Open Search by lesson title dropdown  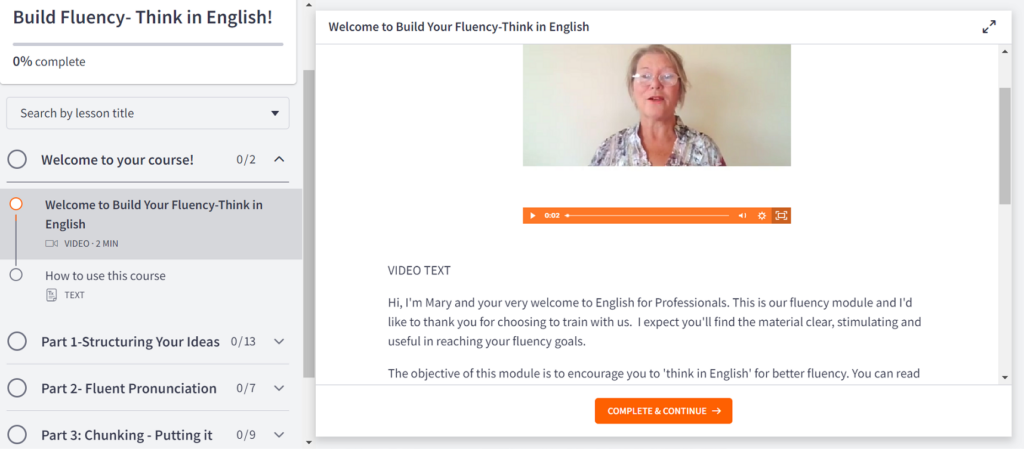click(148, 114)
